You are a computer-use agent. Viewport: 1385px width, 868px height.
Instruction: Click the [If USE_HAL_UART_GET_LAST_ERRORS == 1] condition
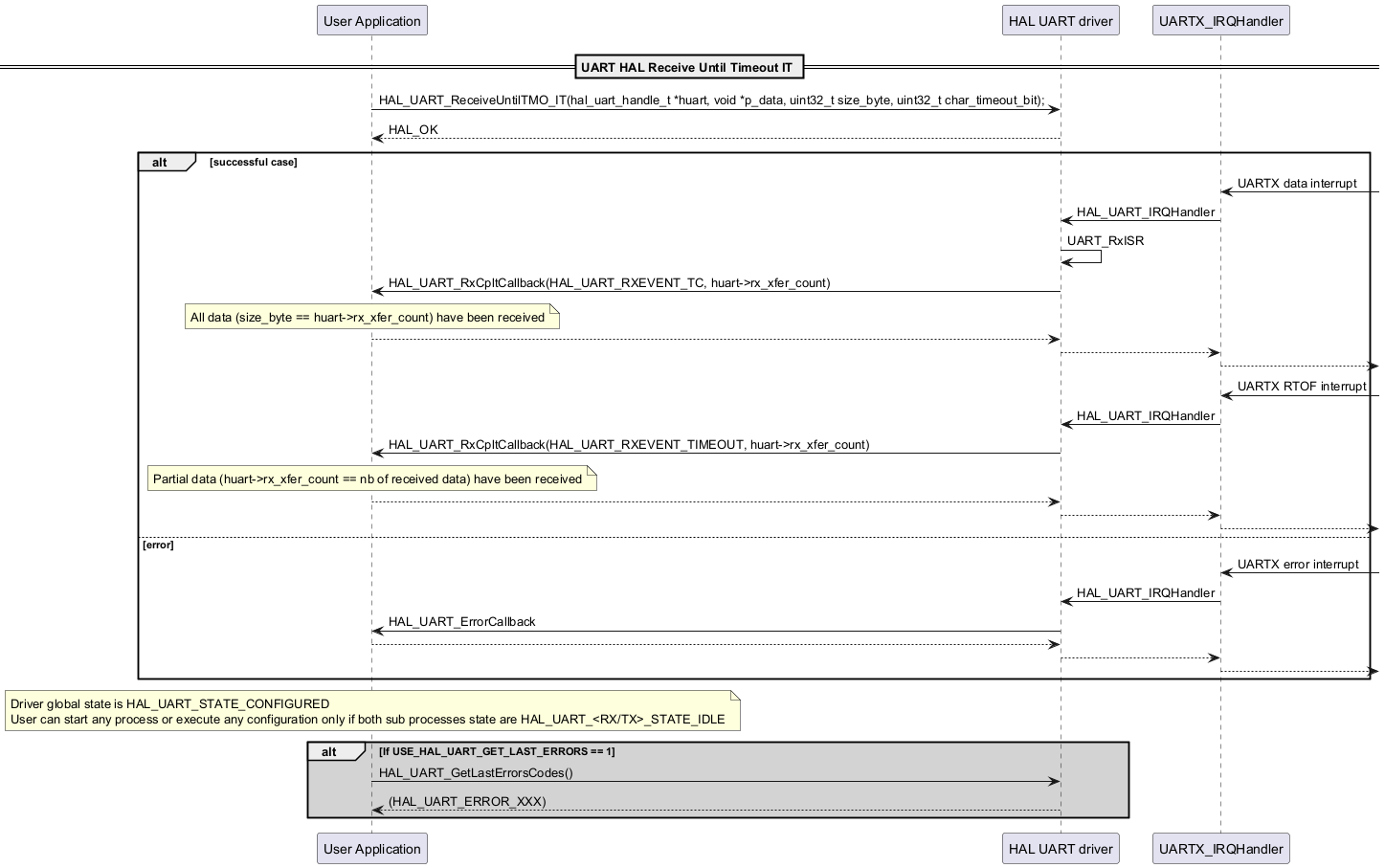(x=497, y=752)
